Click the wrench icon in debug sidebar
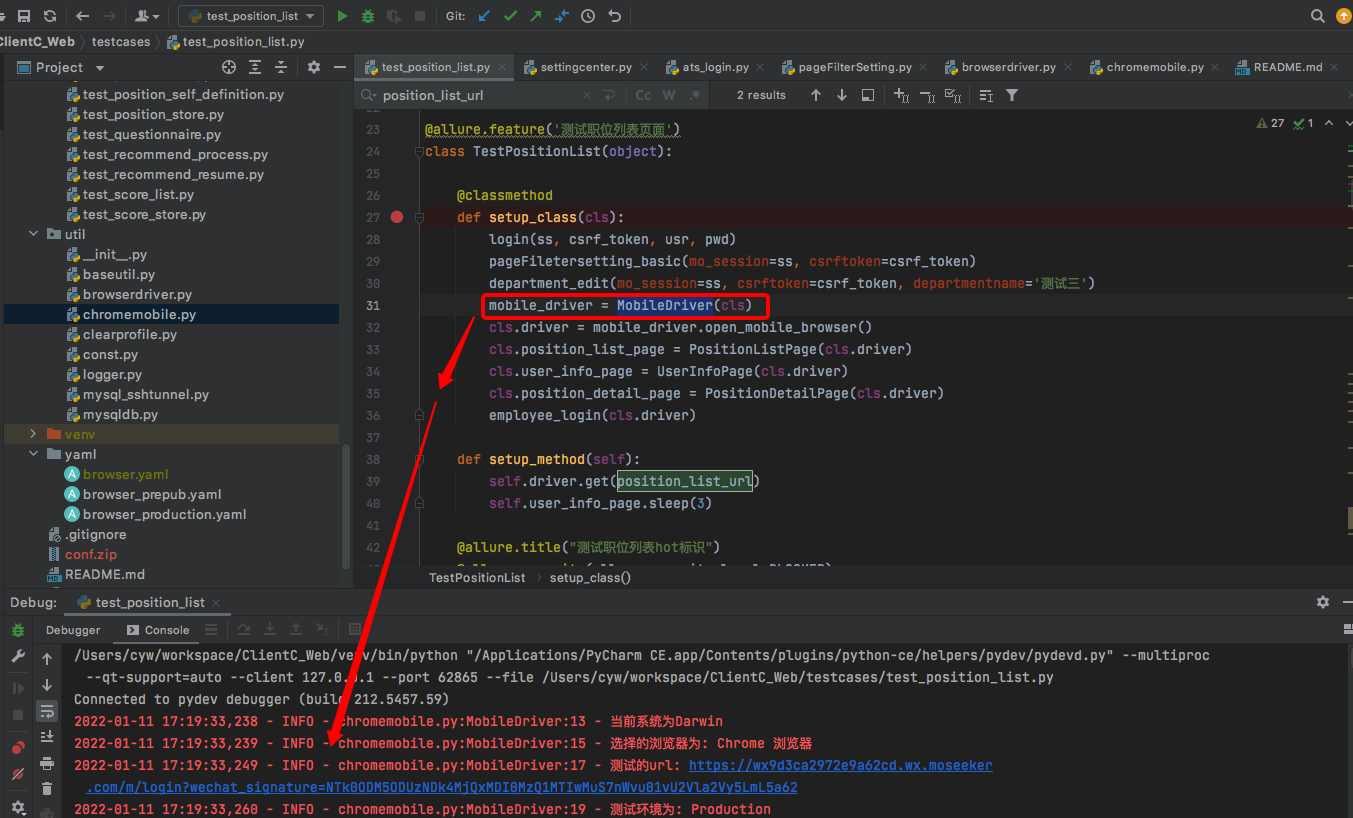This screenshot has height=818, width=1353. [18, 656]
